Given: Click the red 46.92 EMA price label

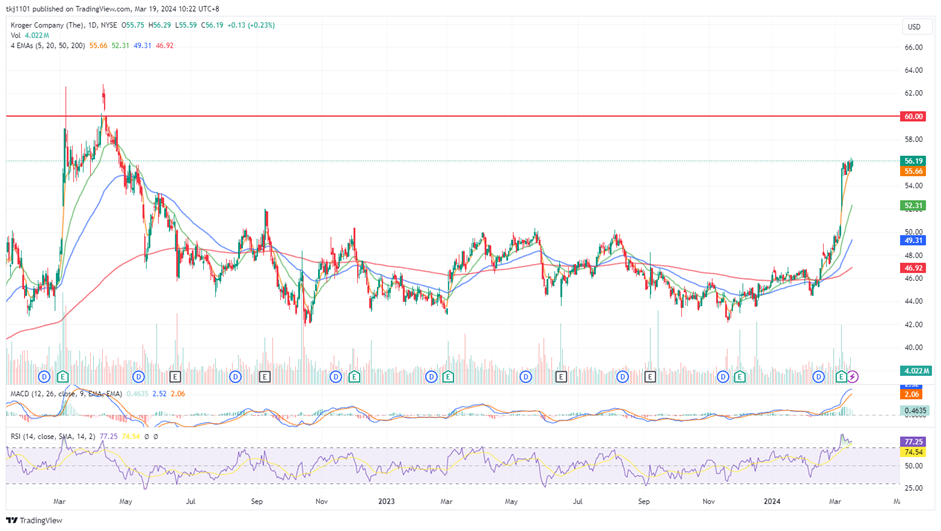Looking at the screenshot, I should [913, 268].
